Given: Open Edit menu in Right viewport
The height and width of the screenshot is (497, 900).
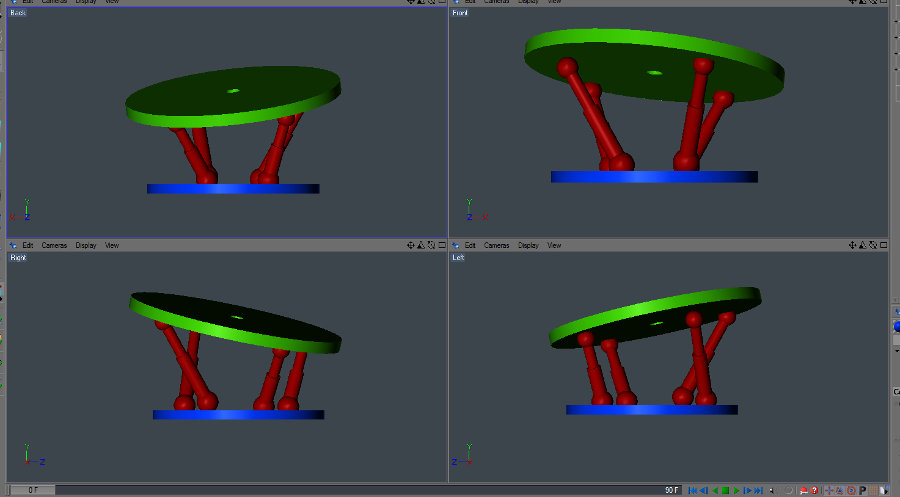Looking at the screenshot, I should tap(28, 245).
